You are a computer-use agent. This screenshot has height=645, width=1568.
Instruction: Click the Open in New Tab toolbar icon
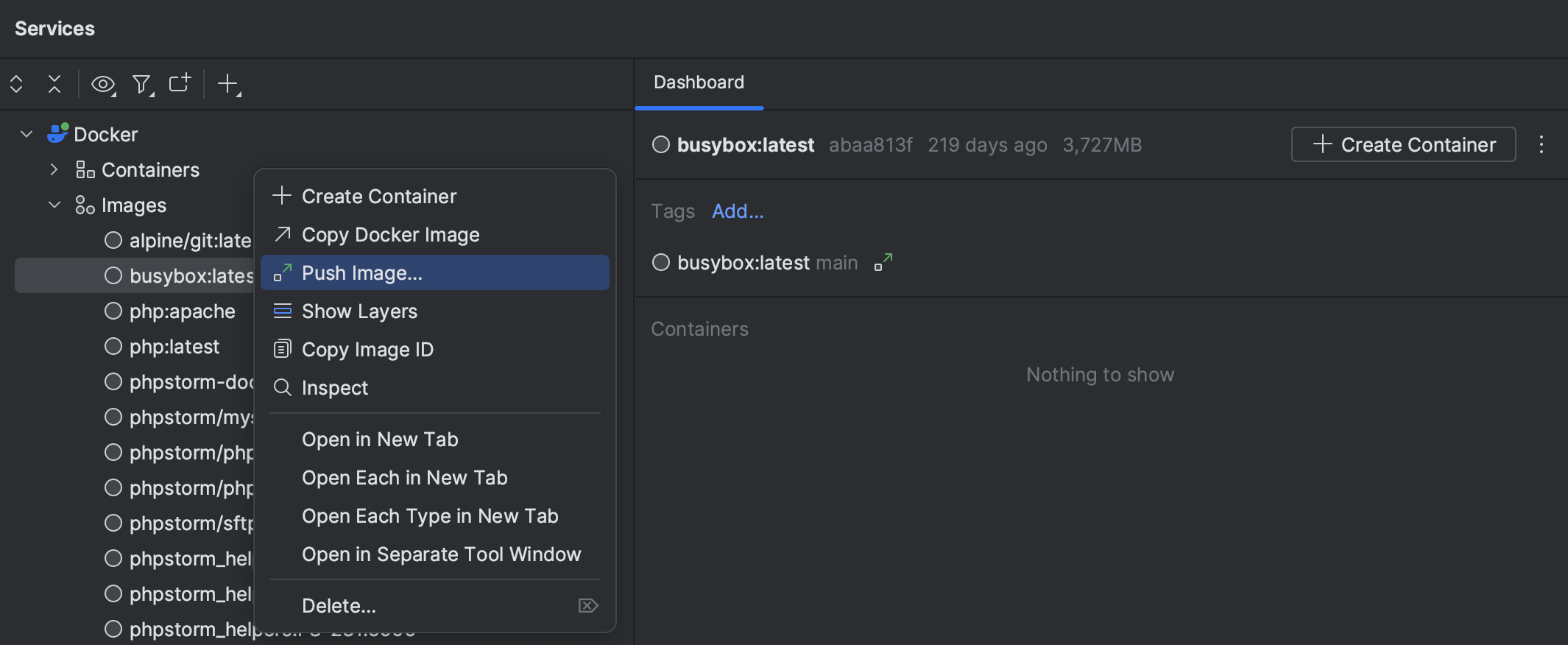point(180,82)
